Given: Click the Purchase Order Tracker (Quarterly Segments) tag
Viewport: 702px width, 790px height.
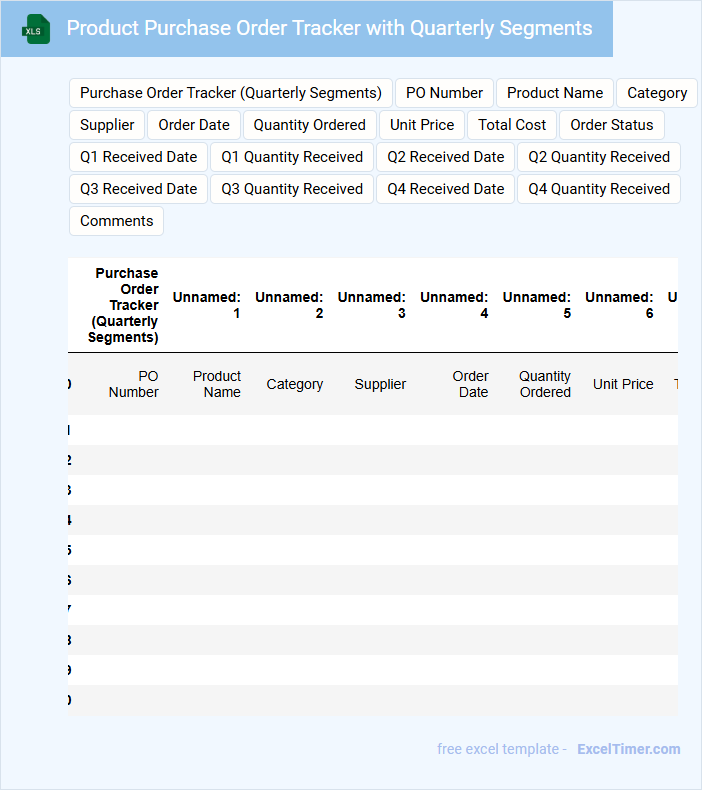Looking at the screenshot, I should (x=231, y=93).
